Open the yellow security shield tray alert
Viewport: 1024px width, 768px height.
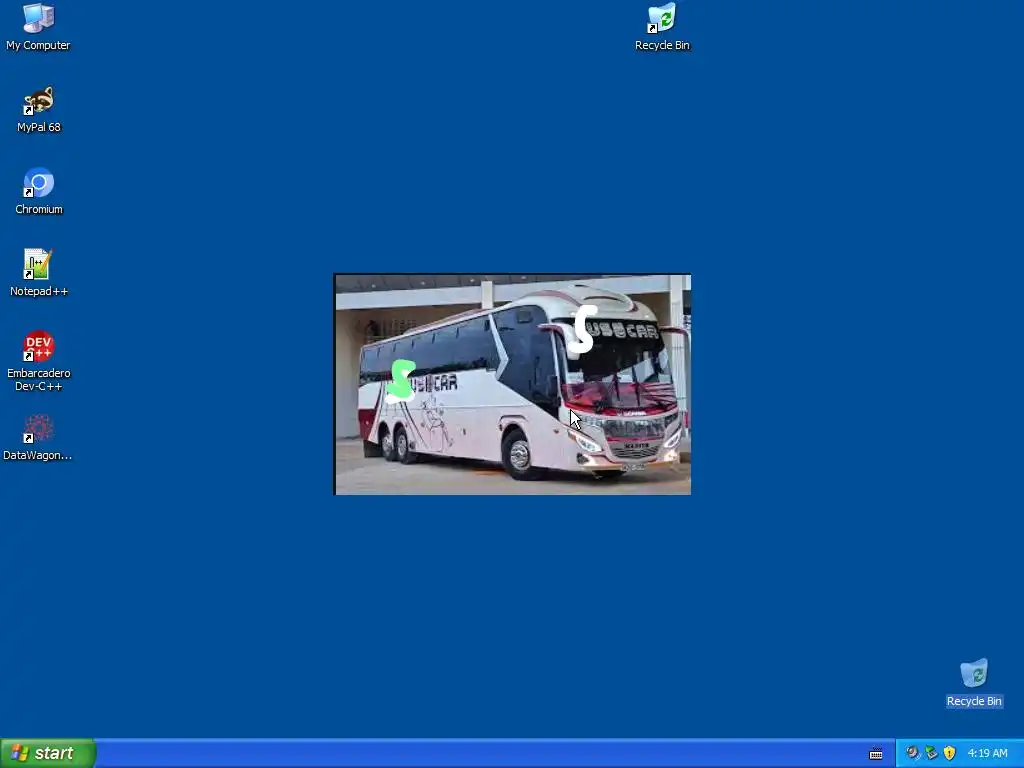coord(950,753)
